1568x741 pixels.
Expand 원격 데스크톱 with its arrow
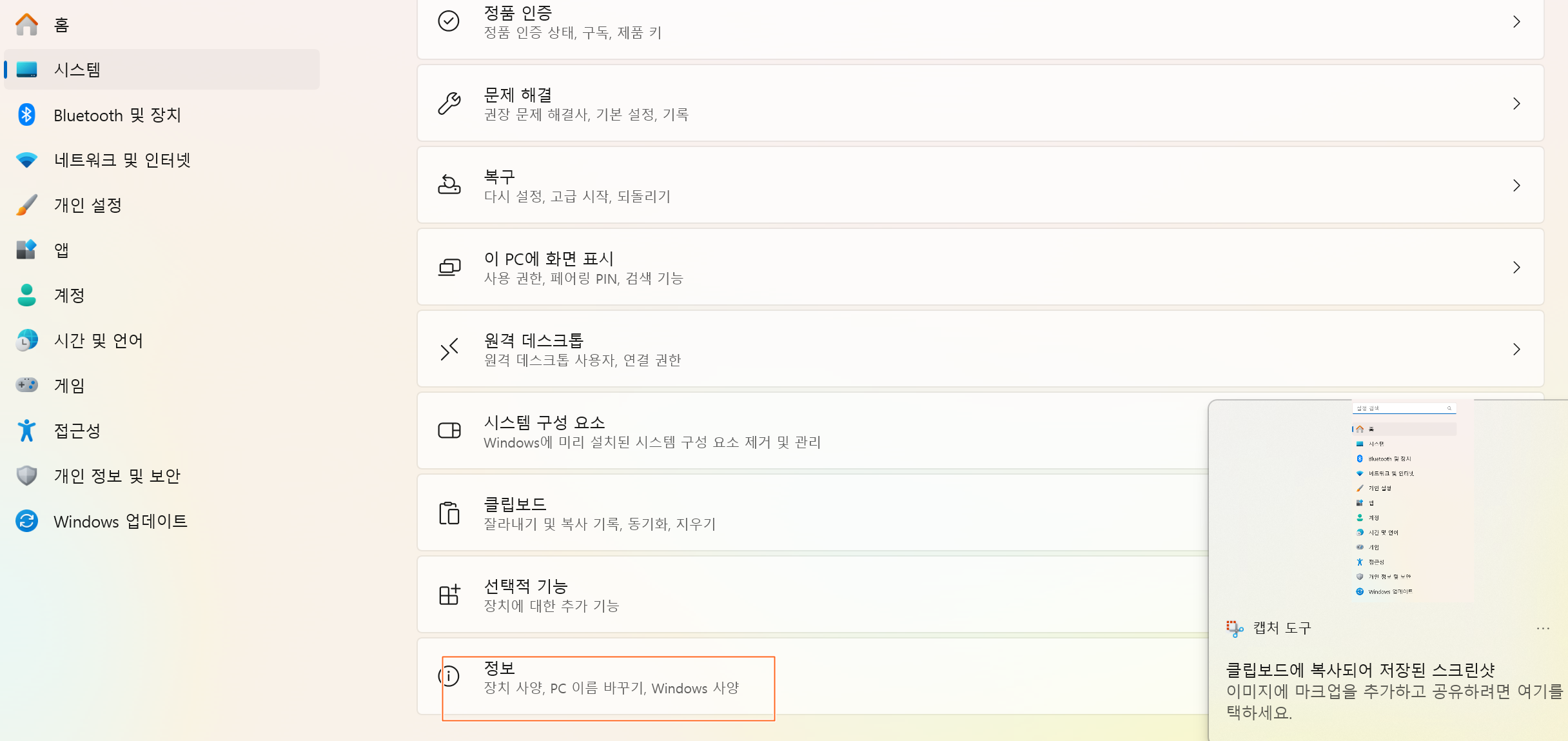(x=1516, y=349)
